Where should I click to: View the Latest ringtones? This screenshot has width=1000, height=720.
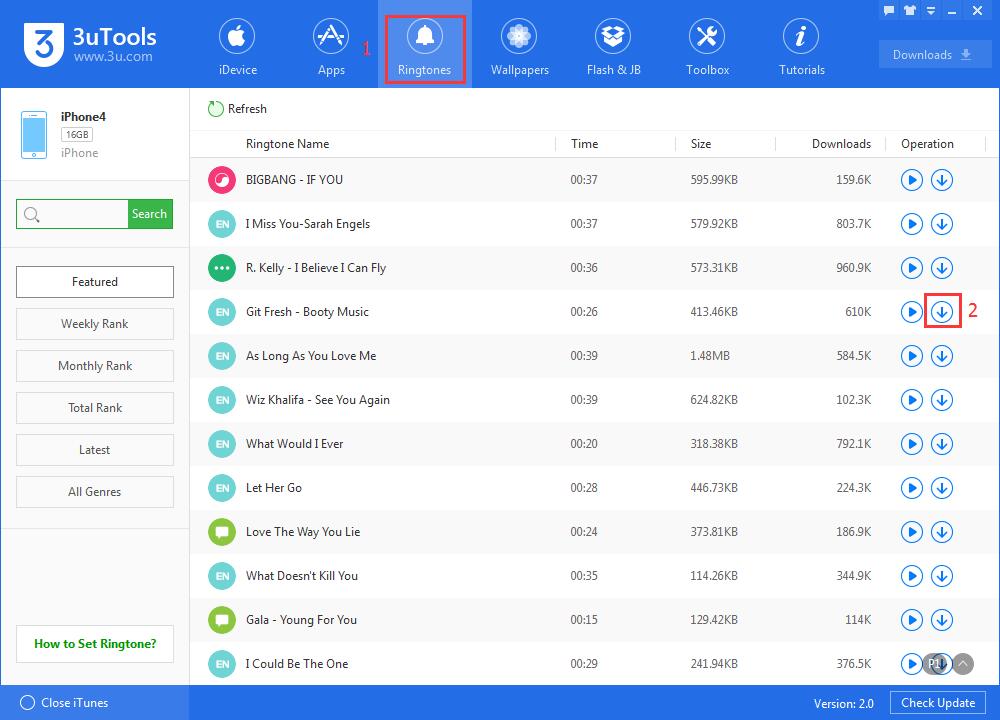tap(95, 450)
